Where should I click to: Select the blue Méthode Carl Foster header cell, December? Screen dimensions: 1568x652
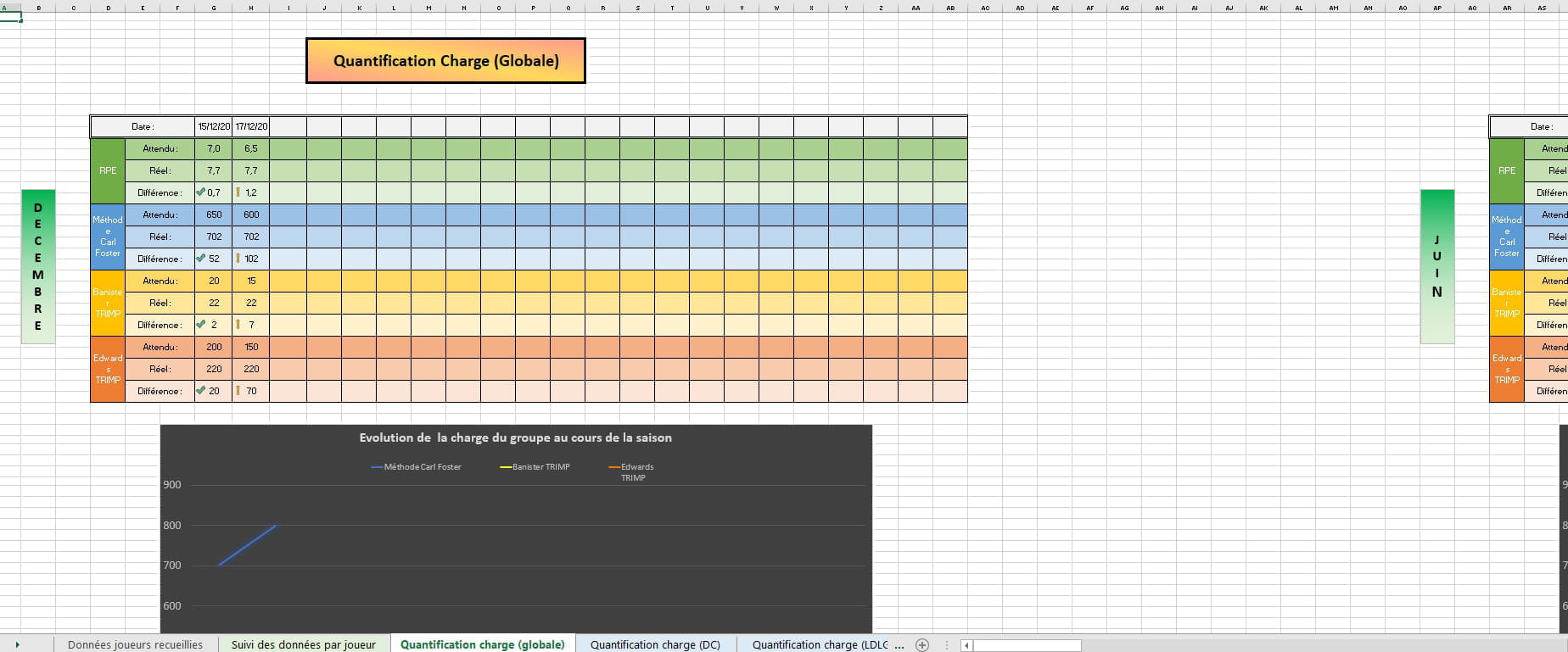pyautogui.click(x=108, y=237)
